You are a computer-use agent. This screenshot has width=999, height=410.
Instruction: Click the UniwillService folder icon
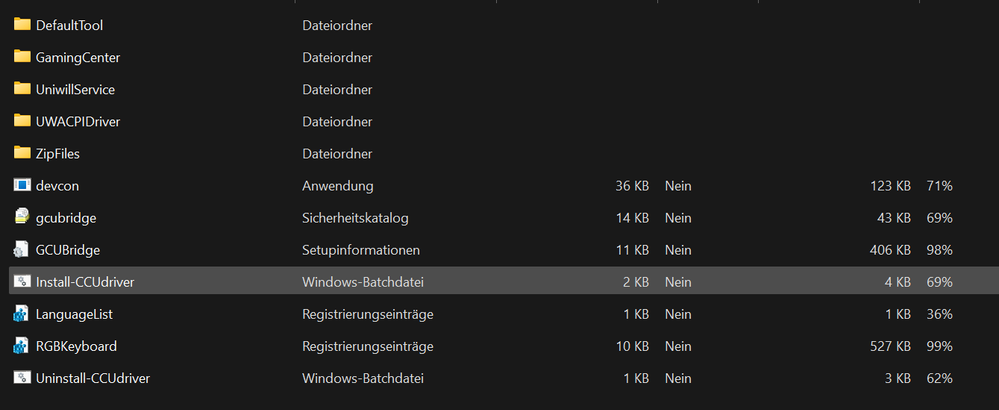(x=22, y=89)
